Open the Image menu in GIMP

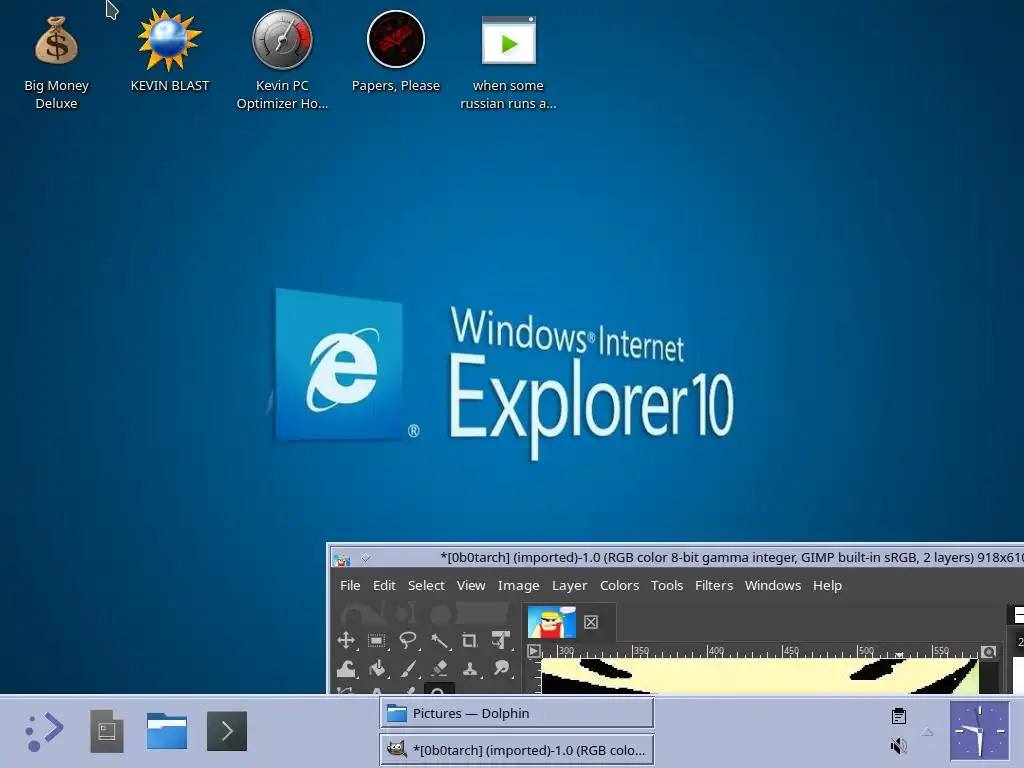click(x=519, y=585)
